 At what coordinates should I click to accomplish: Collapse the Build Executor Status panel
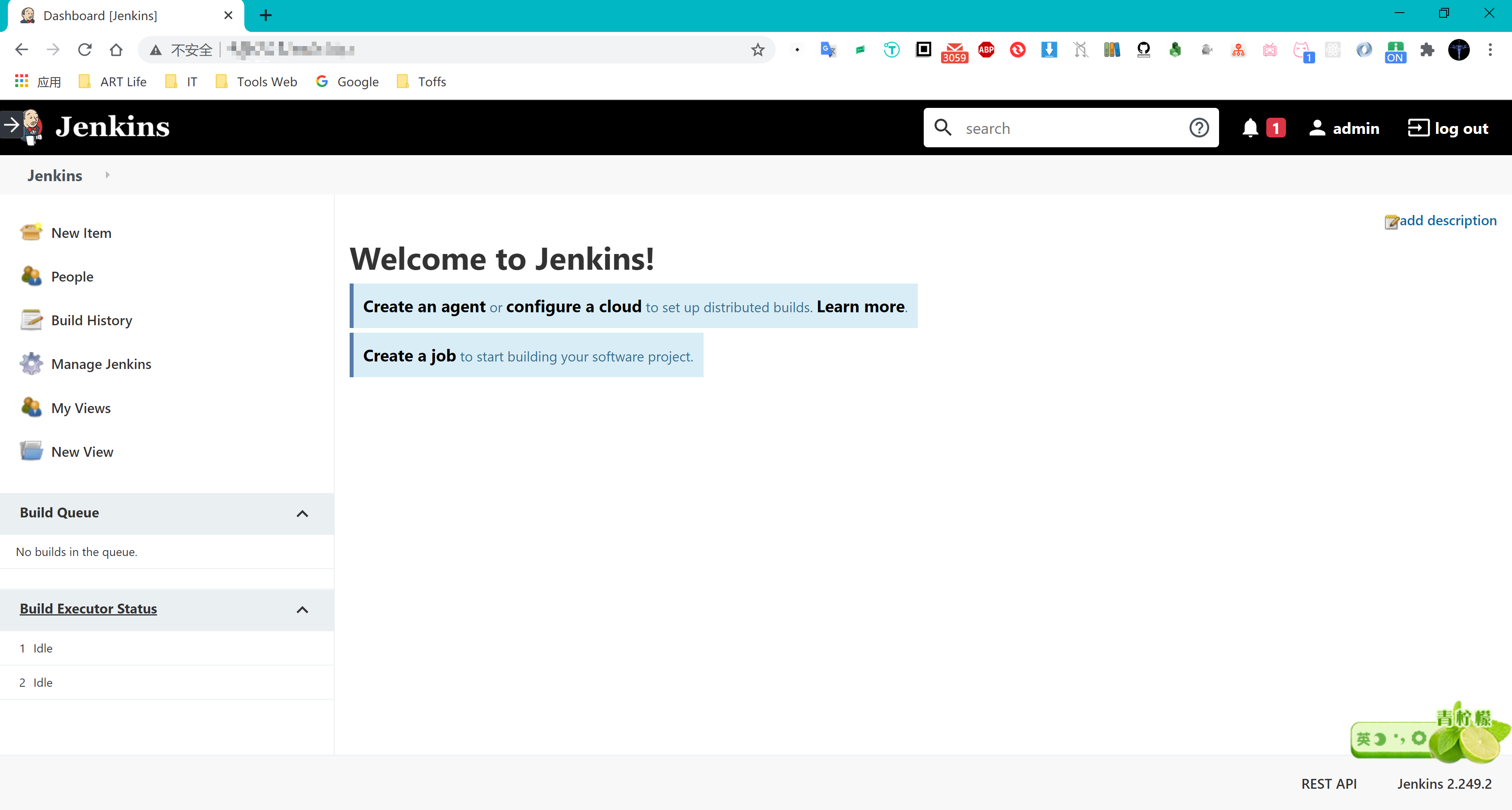(x=302, y=610)
